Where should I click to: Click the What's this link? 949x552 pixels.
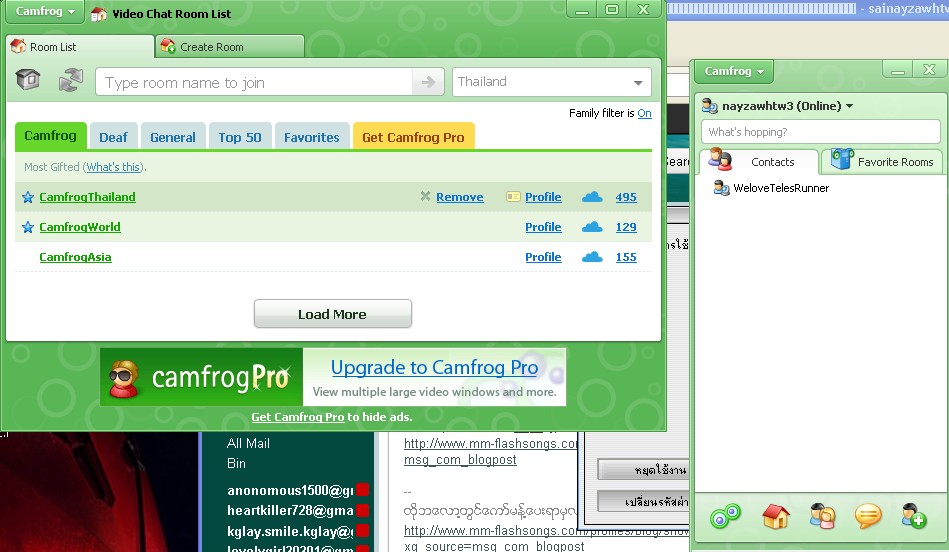tap(114, 167)
